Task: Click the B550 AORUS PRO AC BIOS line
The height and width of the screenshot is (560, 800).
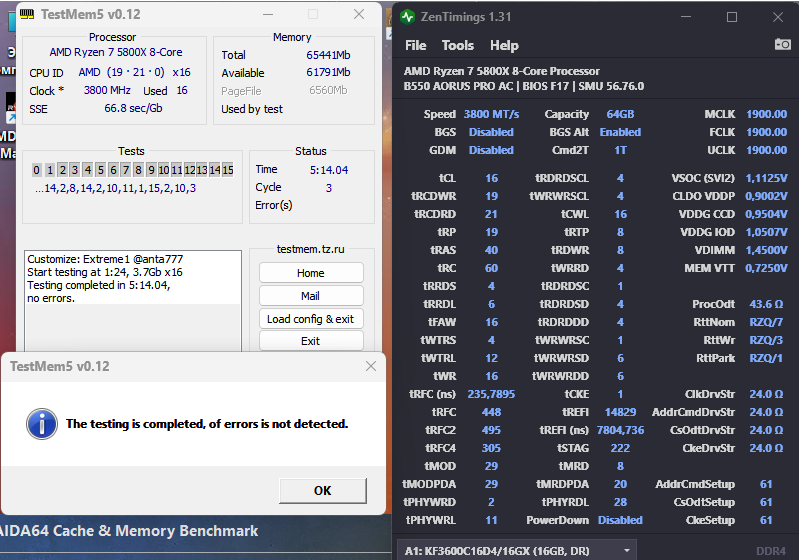Action: click(x=524, y=86)
